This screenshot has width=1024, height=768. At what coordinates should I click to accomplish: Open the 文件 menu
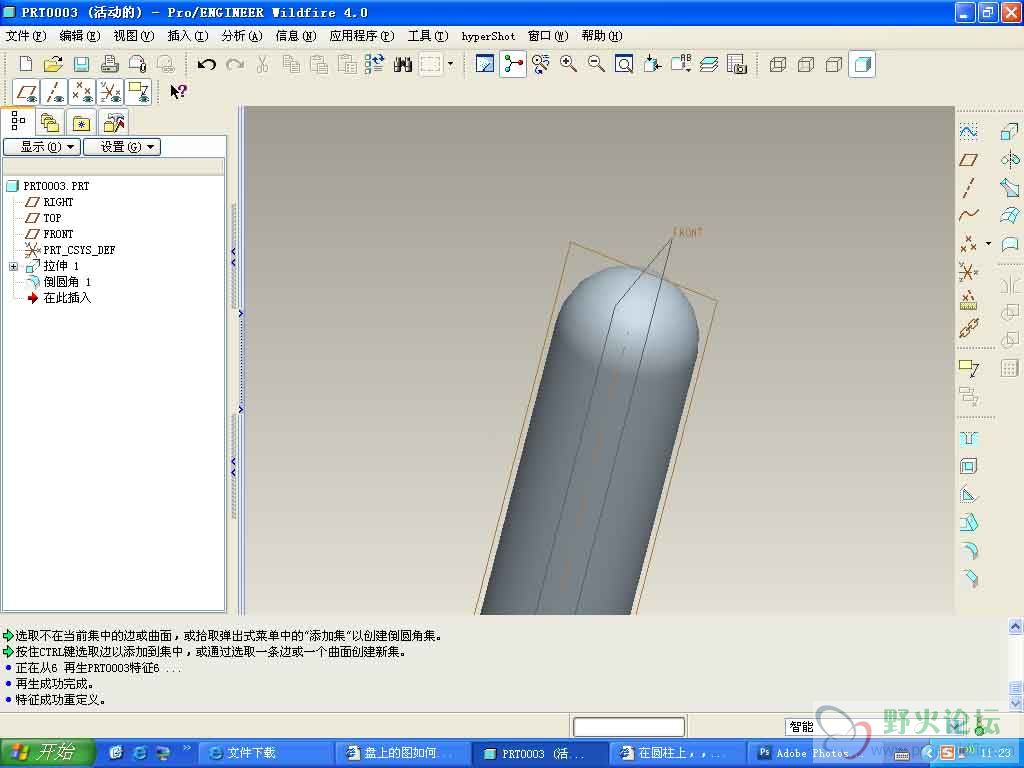[25, 36]
